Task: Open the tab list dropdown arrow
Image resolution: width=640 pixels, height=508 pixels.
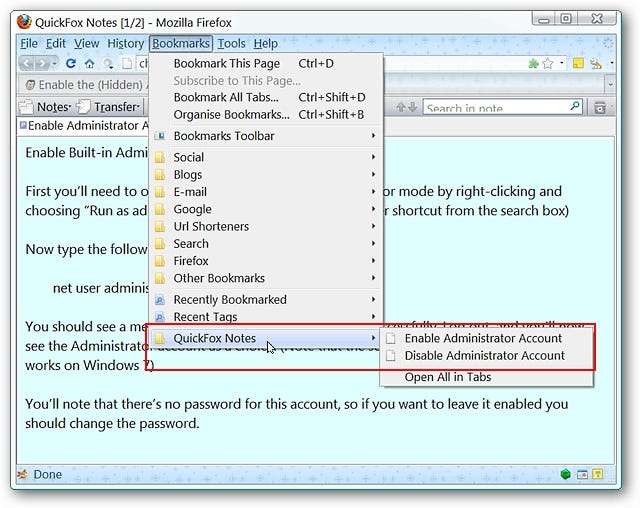Action: (x=611, y=84)
